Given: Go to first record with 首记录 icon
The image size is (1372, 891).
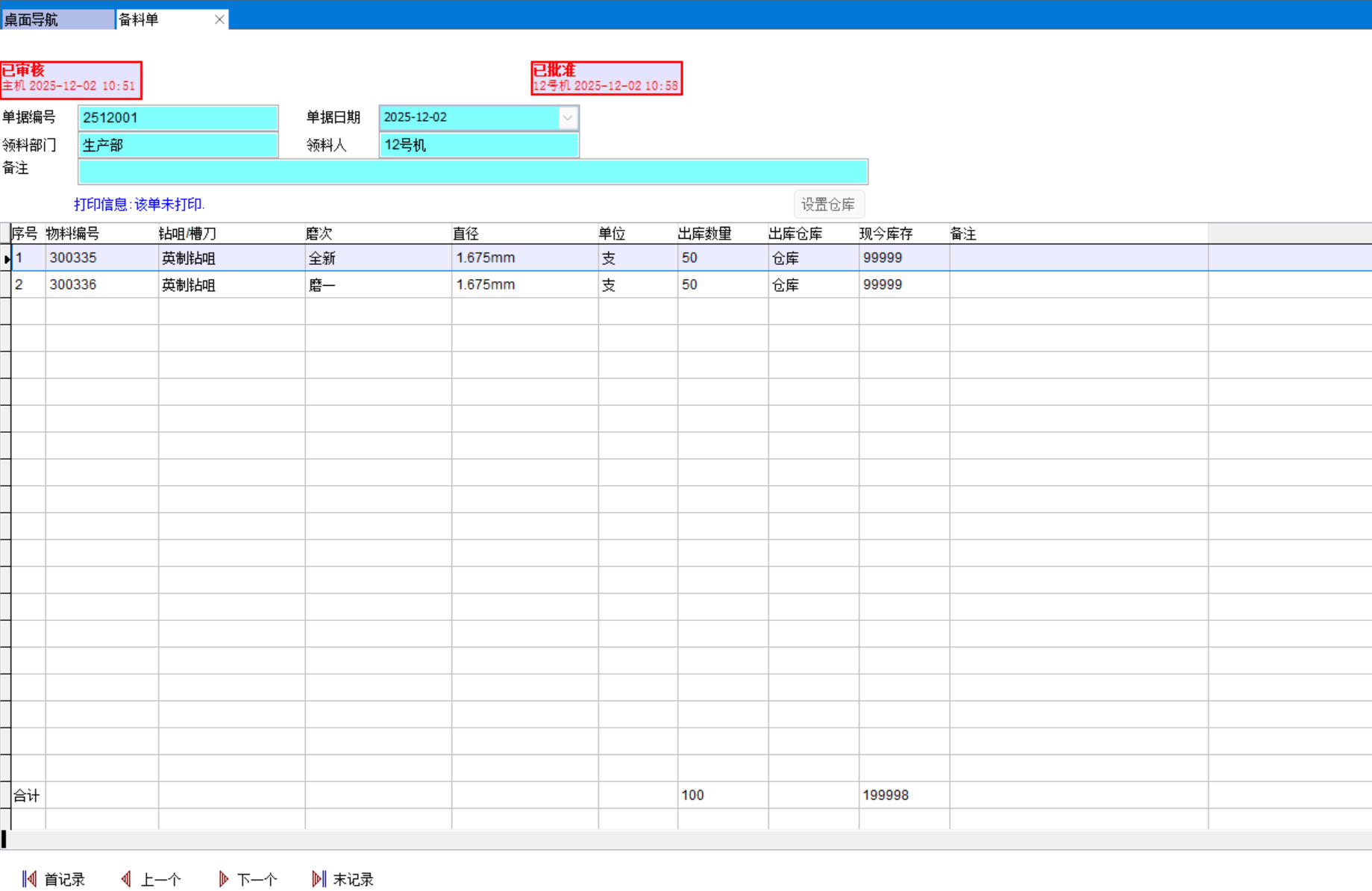Looking at the screenshot, I should (30, 879).
